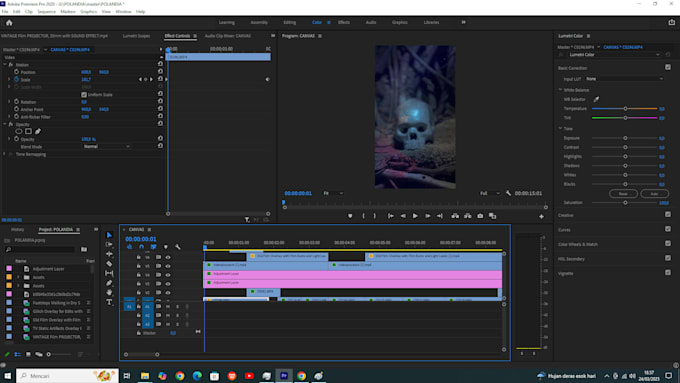Select the Slip tool
This screenshot has height=383, width=680.
[x=109, y=273]
